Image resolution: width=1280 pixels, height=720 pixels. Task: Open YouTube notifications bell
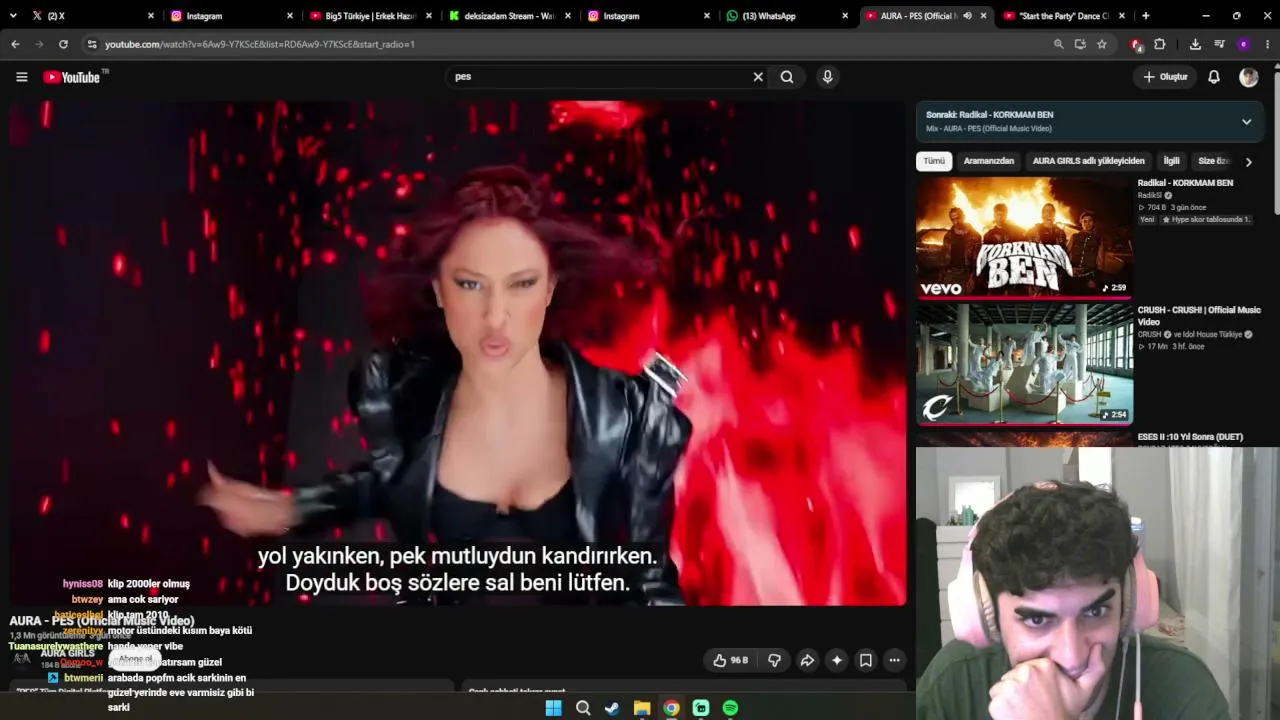pyautogui.click(x=1214, y=77)
